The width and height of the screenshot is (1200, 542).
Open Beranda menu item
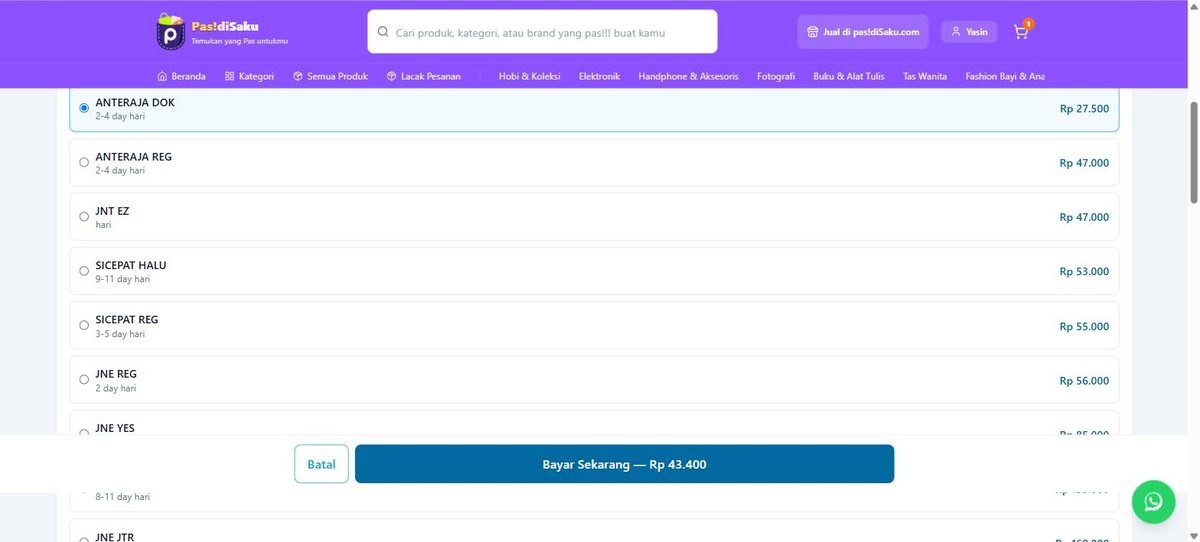point(182,76)
